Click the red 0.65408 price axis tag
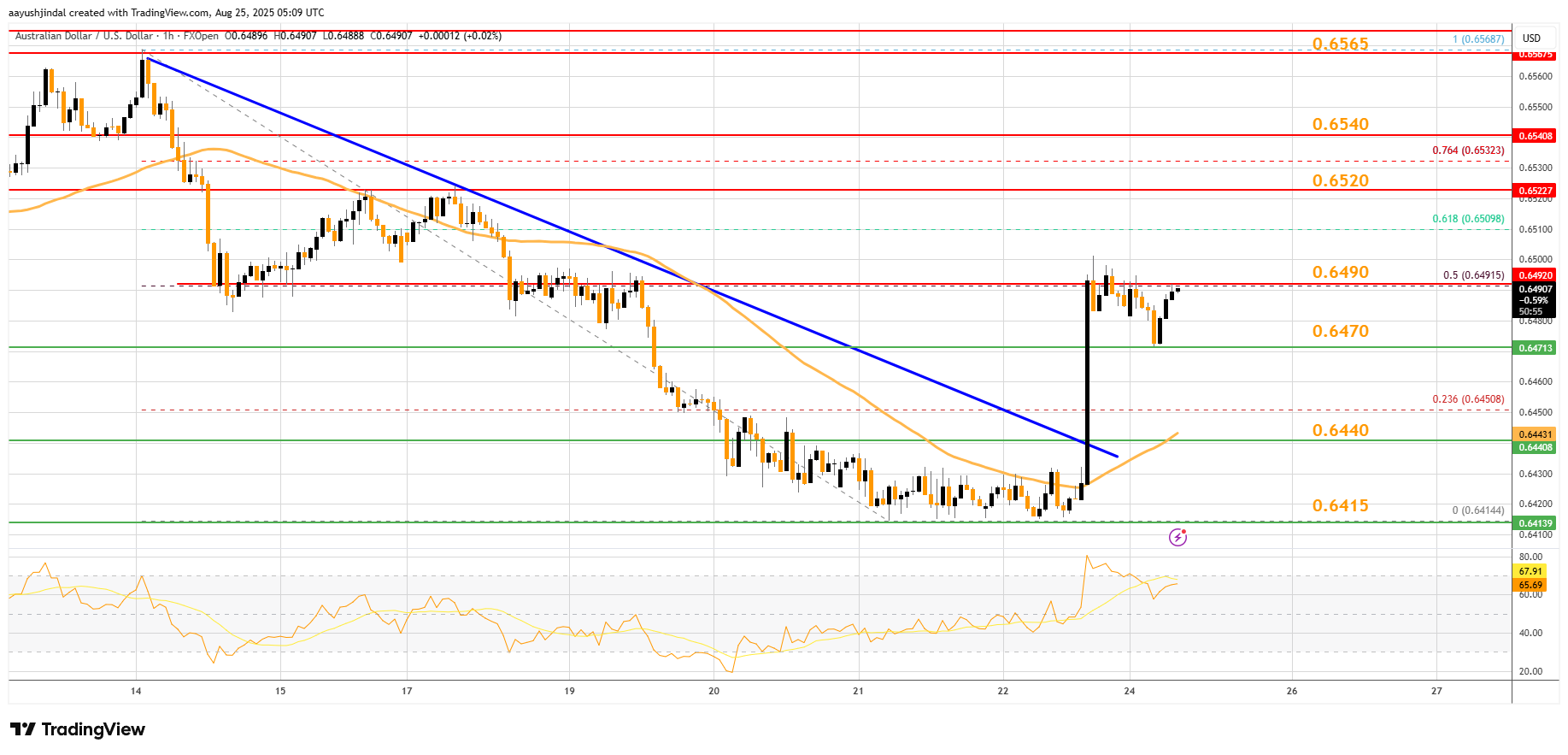Screen dimensions: 1568x755 [1535, 136]
